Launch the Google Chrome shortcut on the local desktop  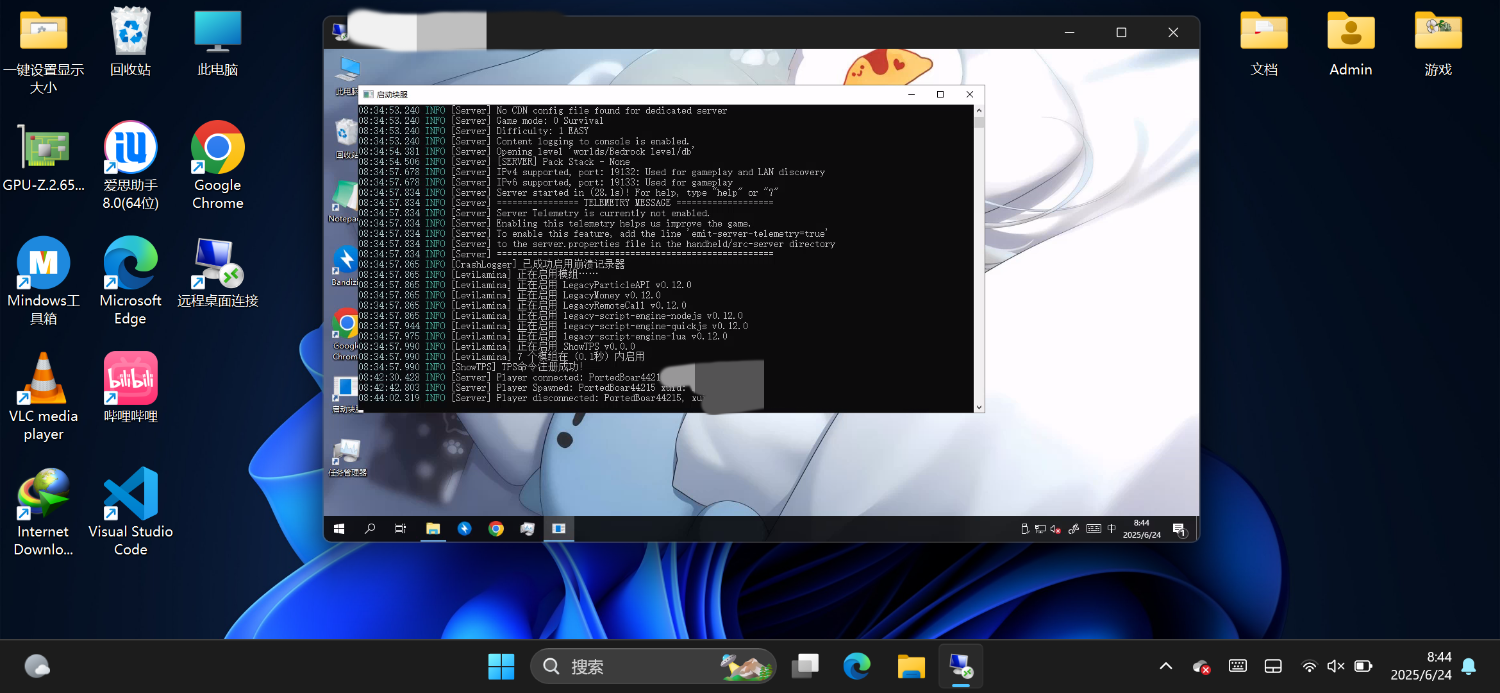click(x=218, y=167)
